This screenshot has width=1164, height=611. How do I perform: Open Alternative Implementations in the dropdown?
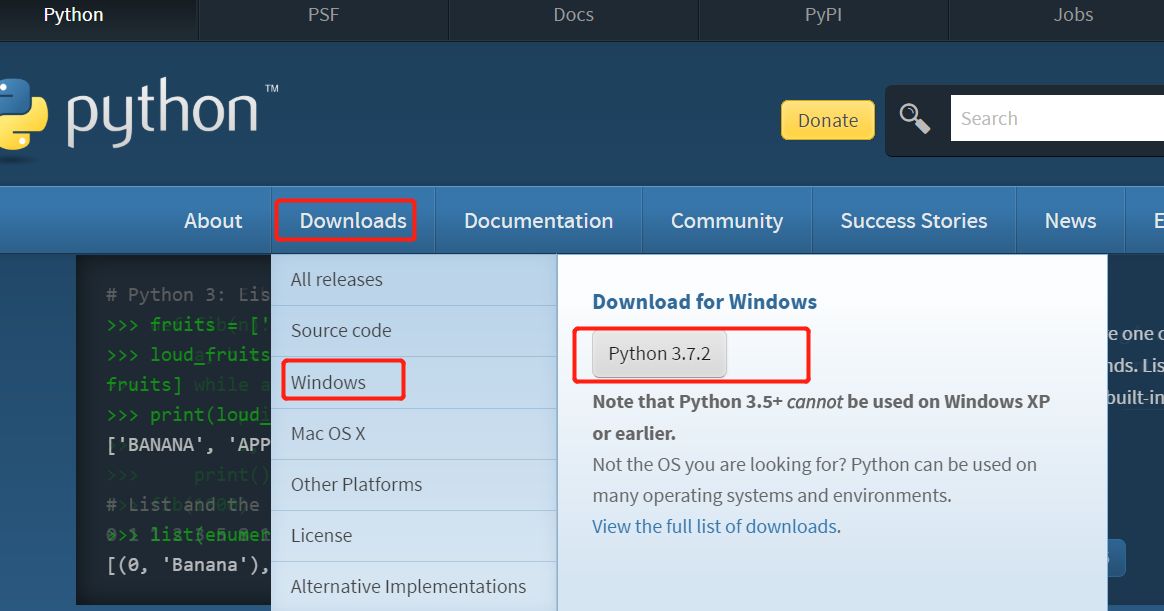pyautogui.click(x=414, y=587)
